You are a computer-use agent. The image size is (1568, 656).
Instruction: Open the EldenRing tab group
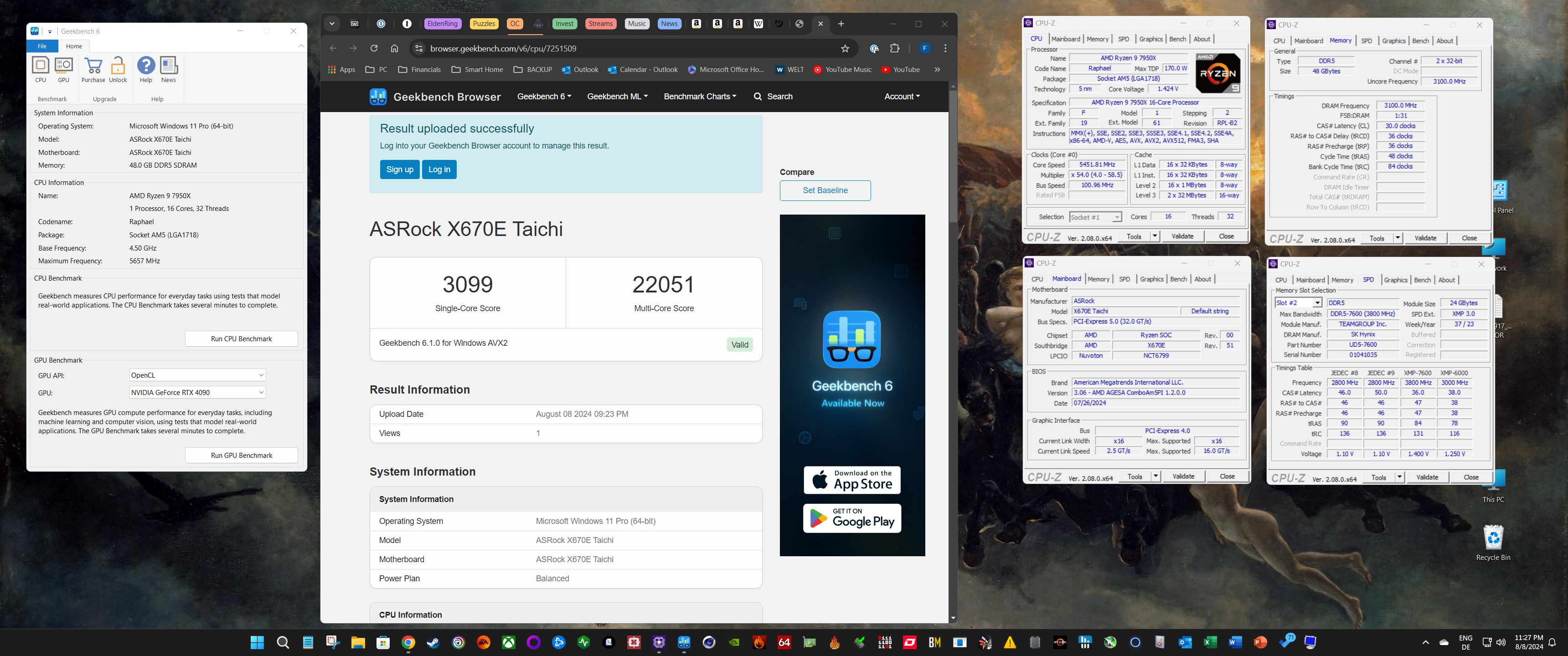[443, 24]
